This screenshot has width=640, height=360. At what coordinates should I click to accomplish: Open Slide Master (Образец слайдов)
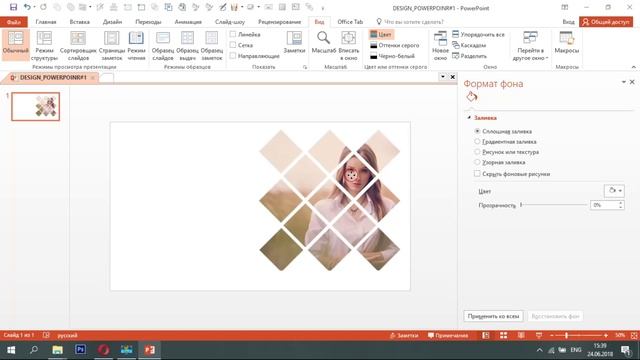coord(163,46)
